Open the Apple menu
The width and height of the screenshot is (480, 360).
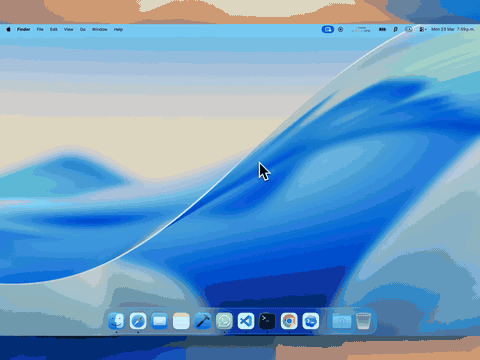click(9, 29)
